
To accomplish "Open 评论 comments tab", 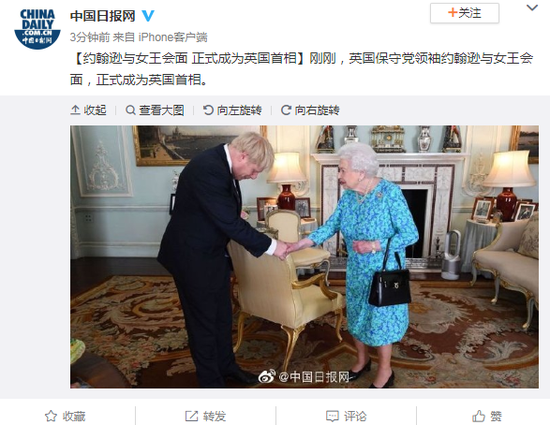I will tap(346, 416).
